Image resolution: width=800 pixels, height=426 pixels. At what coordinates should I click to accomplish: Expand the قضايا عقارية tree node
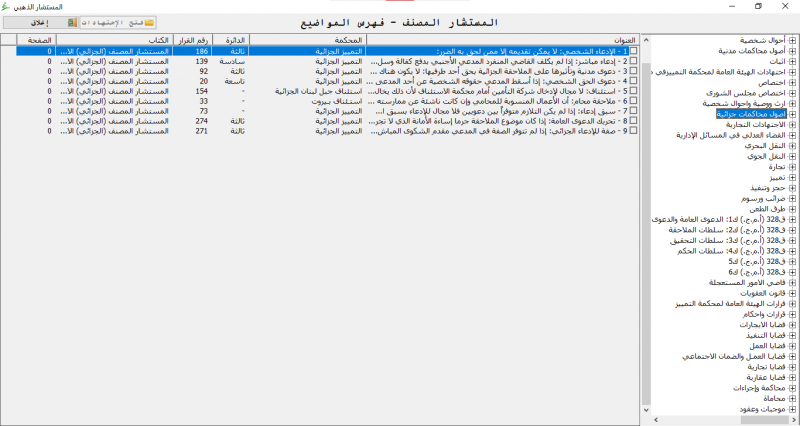(x=792, y=378)
